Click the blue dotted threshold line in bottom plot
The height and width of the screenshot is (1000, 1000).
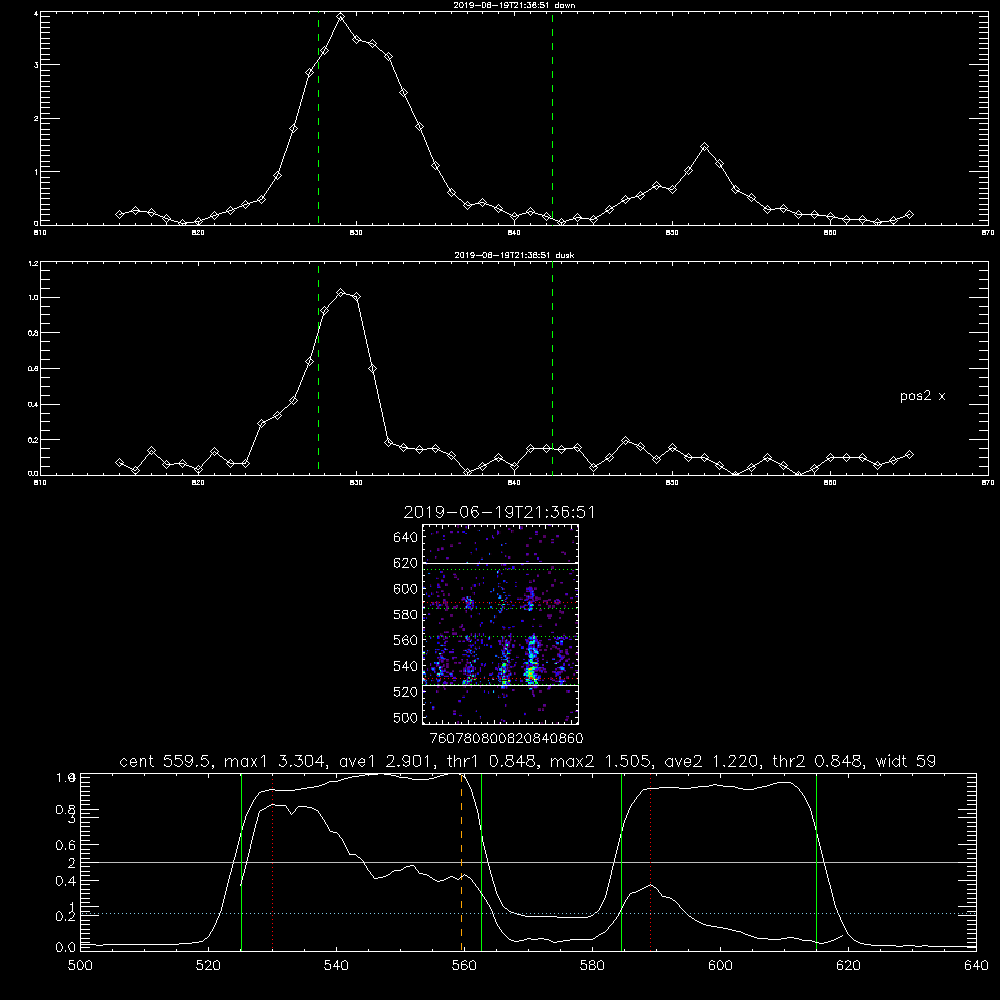(528, 914)
